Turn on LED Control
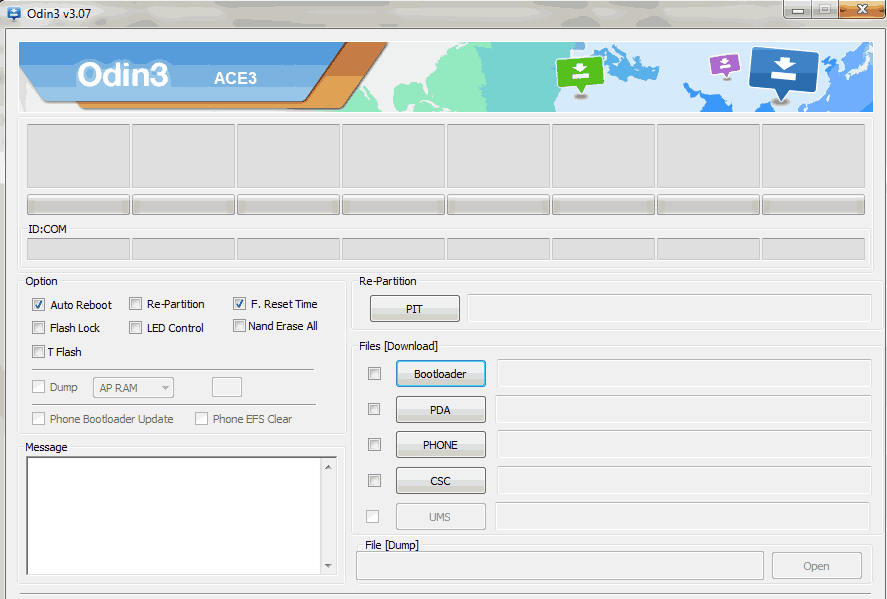The height and width of the screenshot is (599, 887). 135,327
